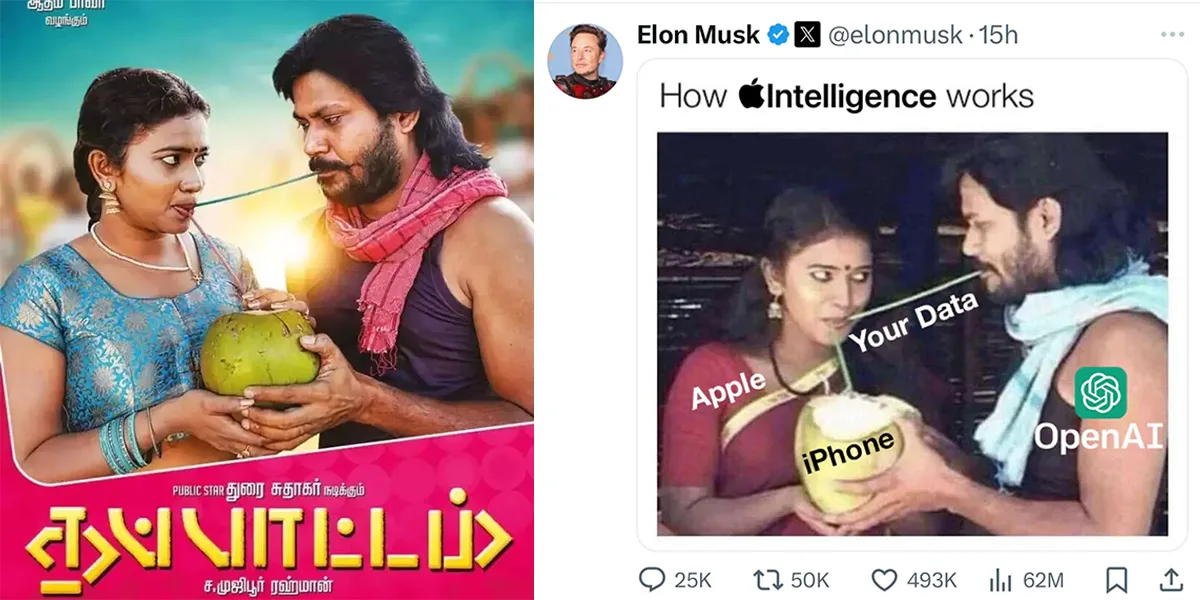Like the tweet with the heart icon

pos(883,579)
